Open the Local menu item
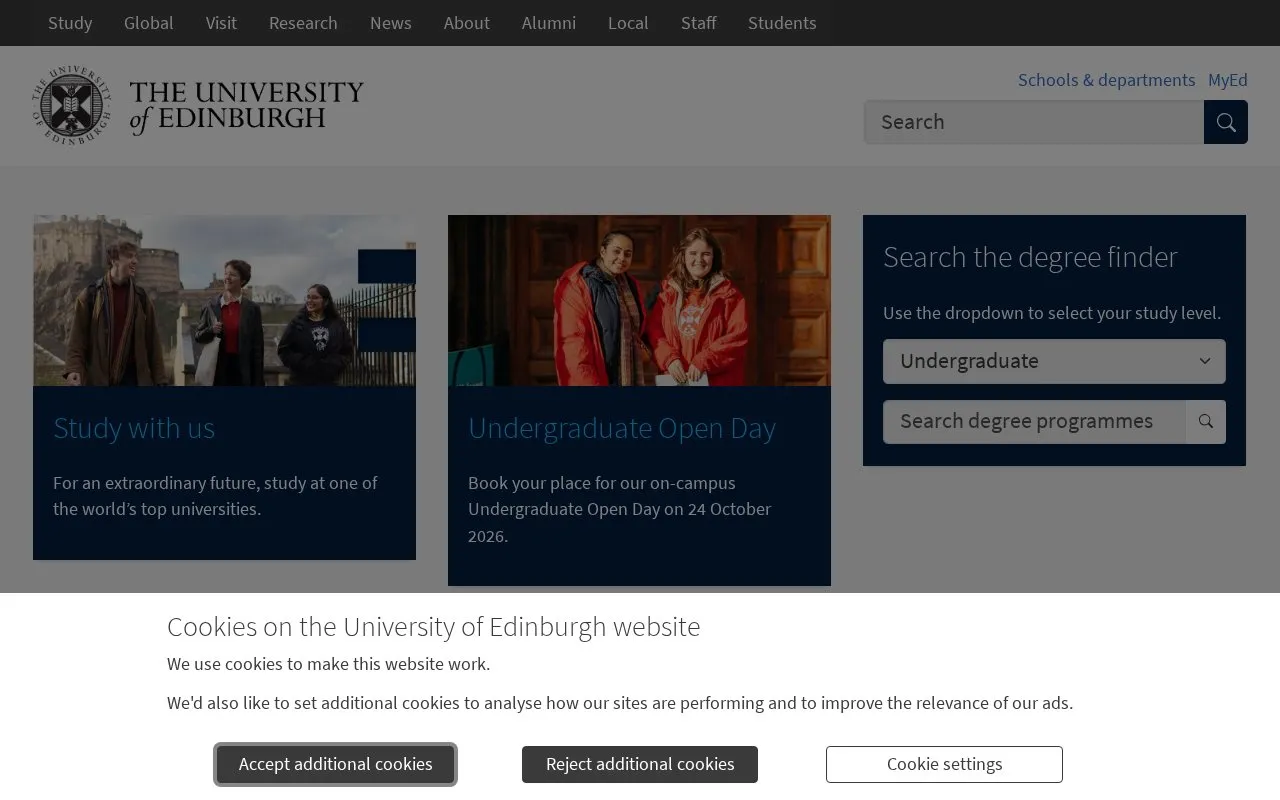This screenshot has height=800, width=1280. 628,23
